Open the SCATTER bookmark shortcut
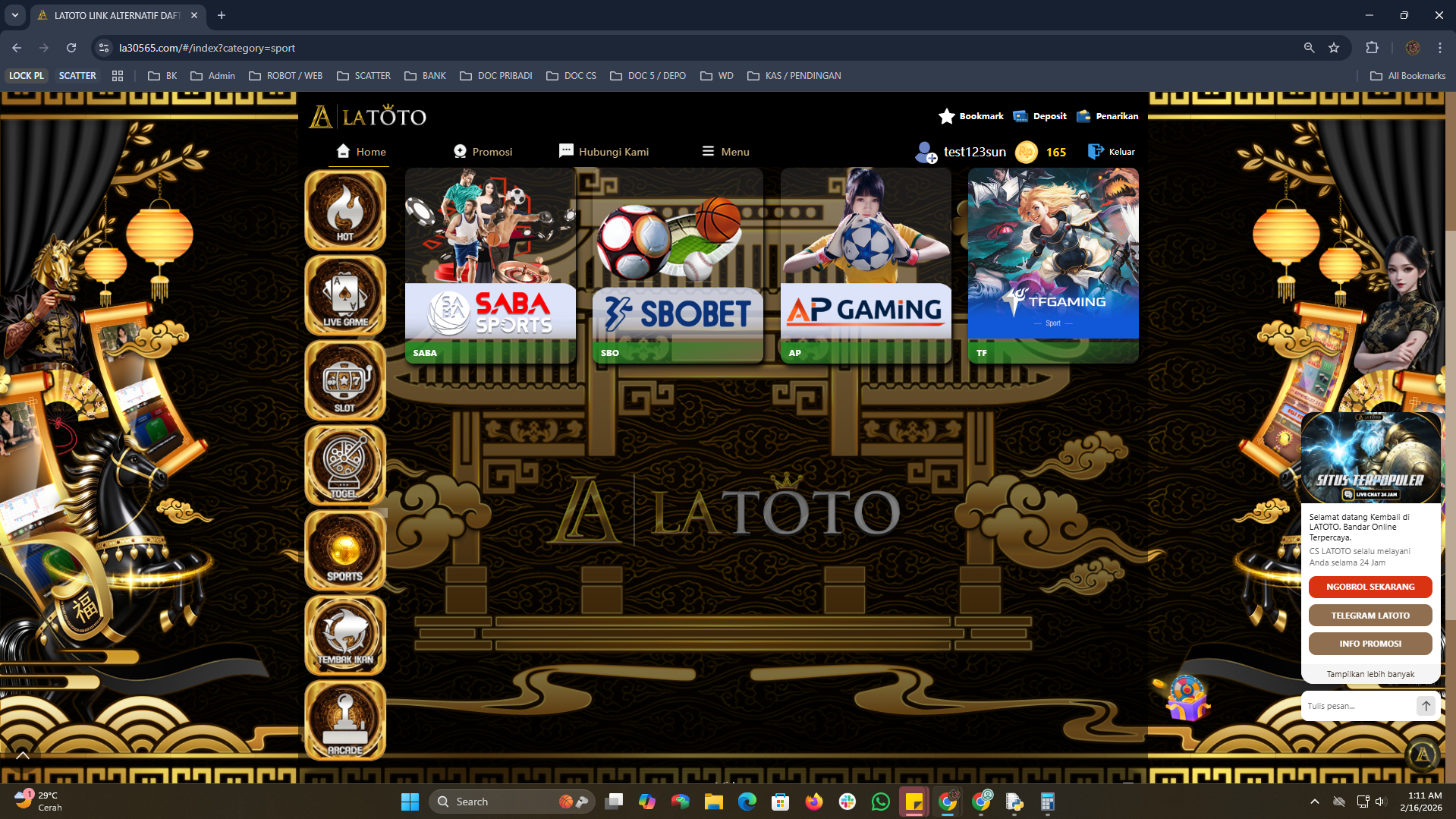The width and height of the screenshot is (1456, 819). [77, 76]
